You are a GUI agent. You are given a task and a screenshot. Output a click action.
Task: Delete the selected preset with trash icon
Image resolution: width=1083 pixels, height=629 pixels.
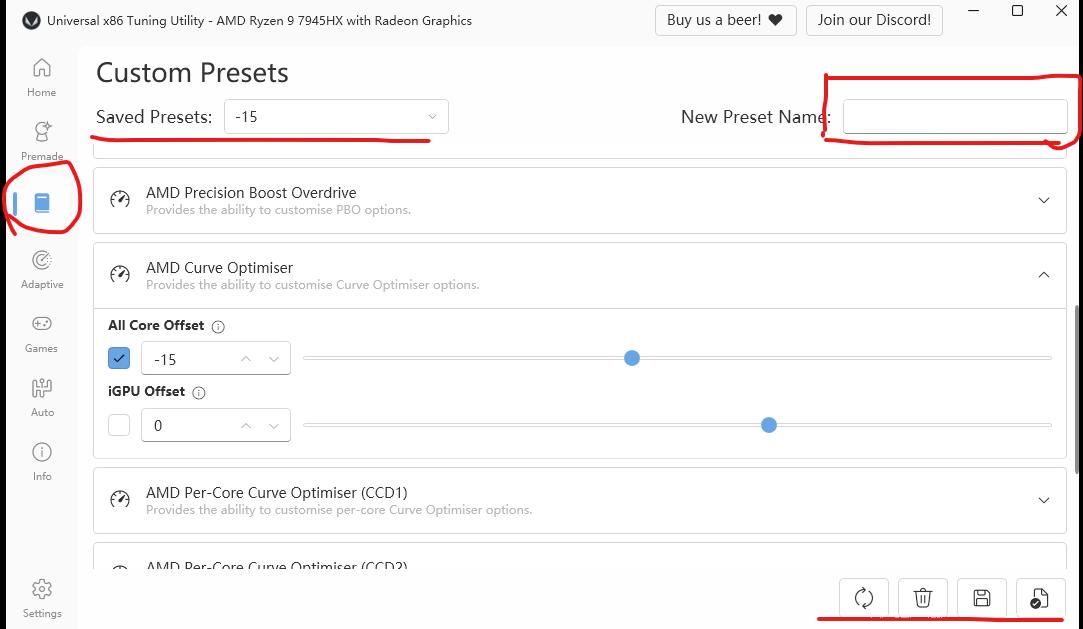pyautogui.click(x=923, y=597)
